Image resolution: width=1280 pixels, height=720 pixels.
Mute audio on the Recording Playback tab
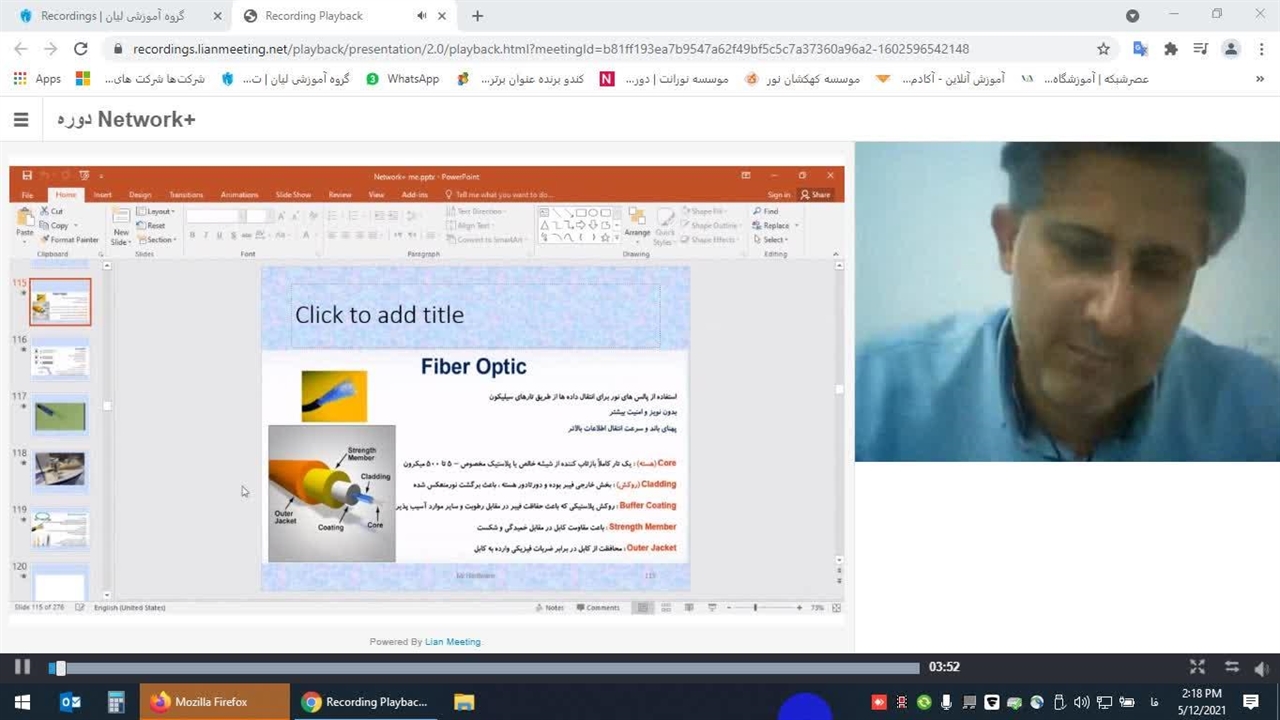tap(421, 16)
